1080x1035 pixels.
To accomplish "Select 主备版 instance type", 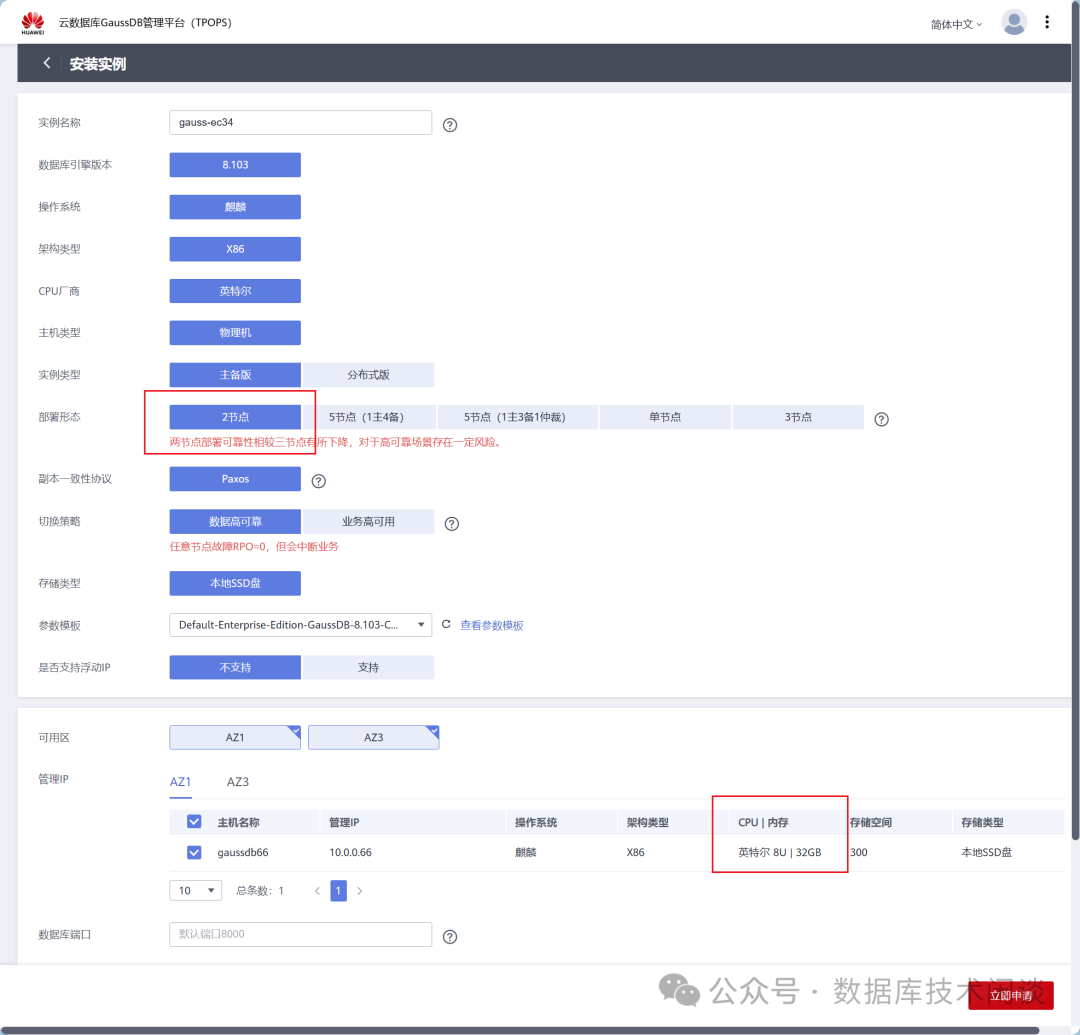I will coord(235,375).
